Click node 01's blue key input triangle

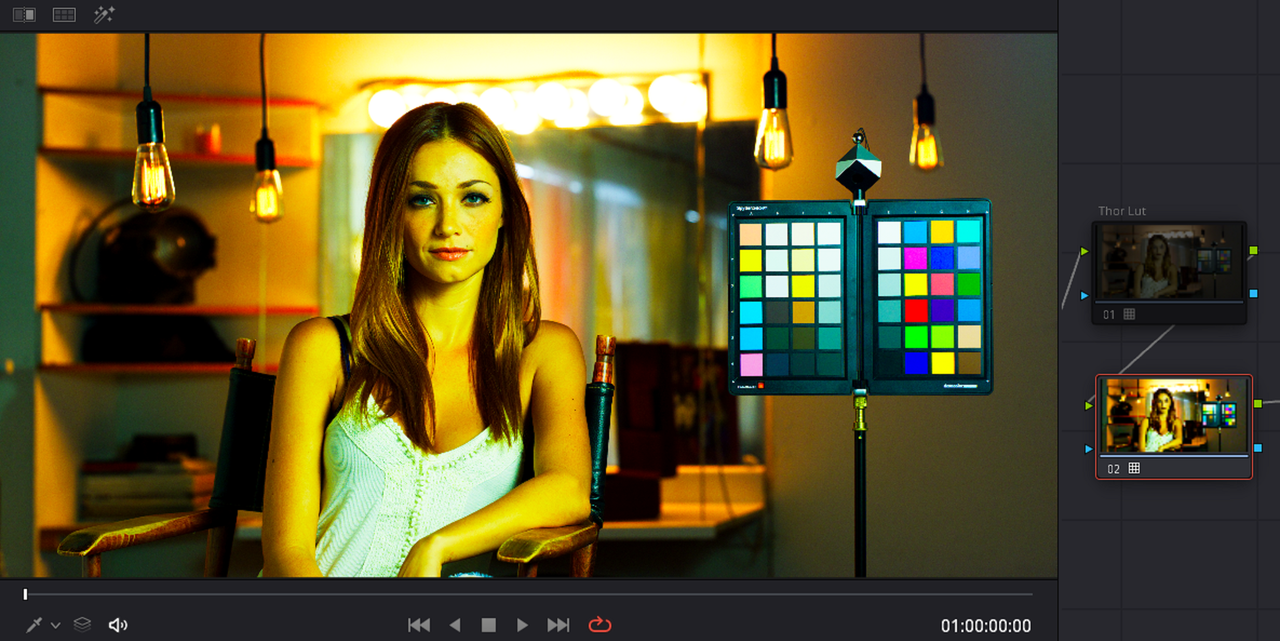1085,295
